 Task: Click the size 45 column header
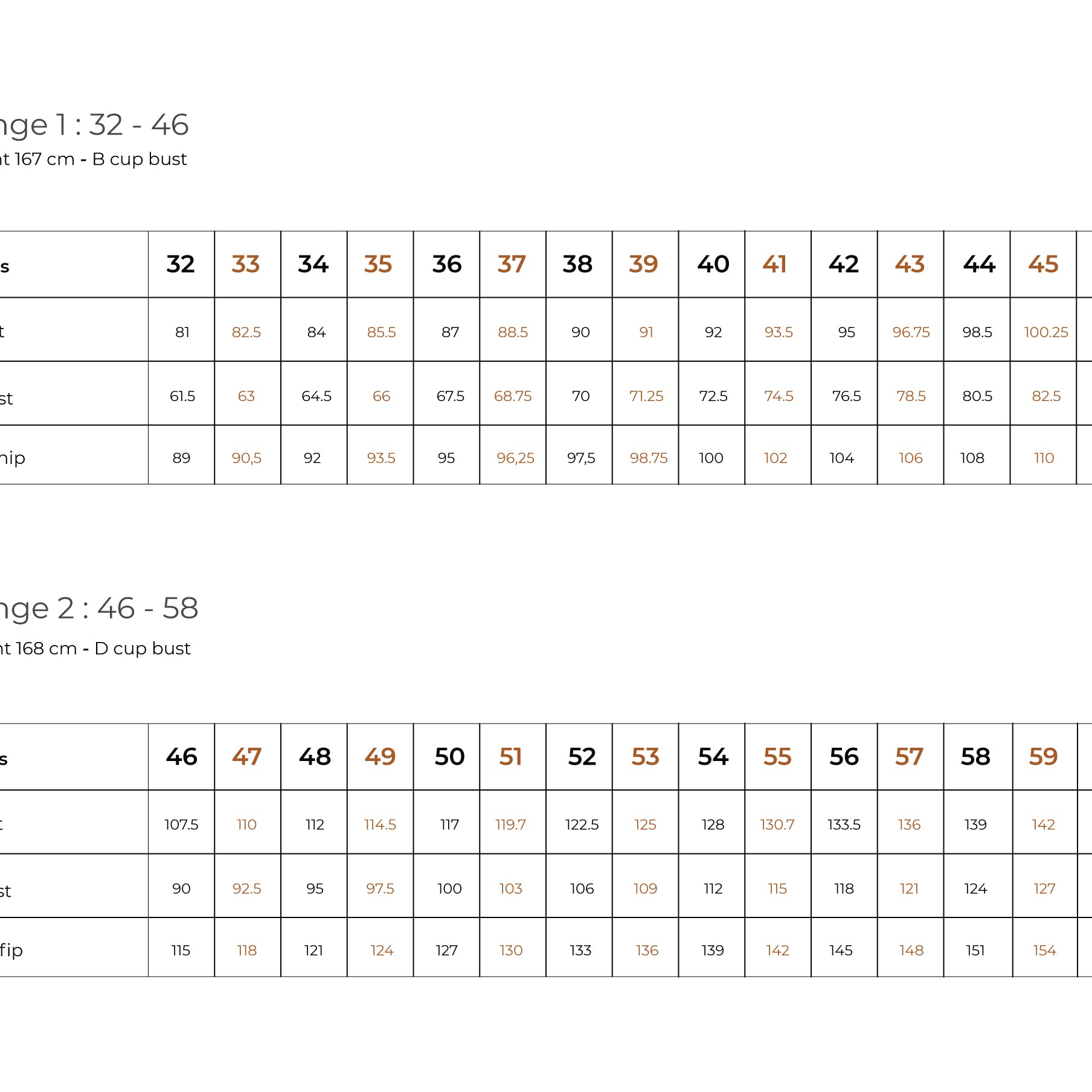pos(1043,264)
